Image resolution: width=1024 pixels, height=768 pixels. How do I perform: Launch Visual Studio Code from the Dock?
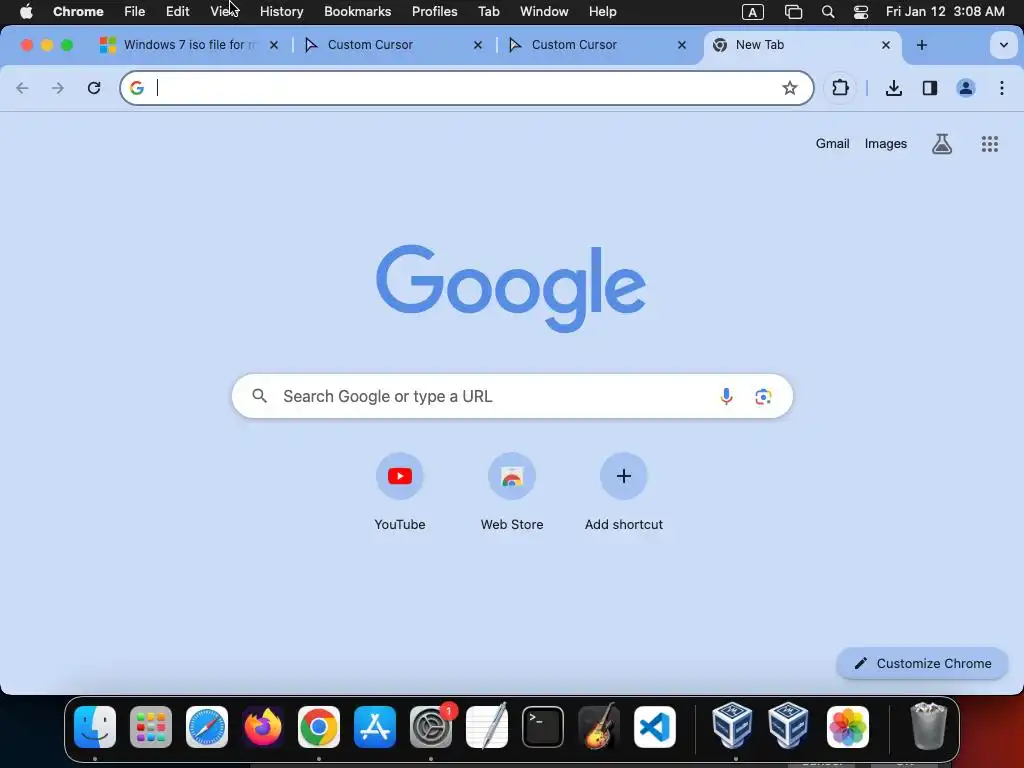654,727
